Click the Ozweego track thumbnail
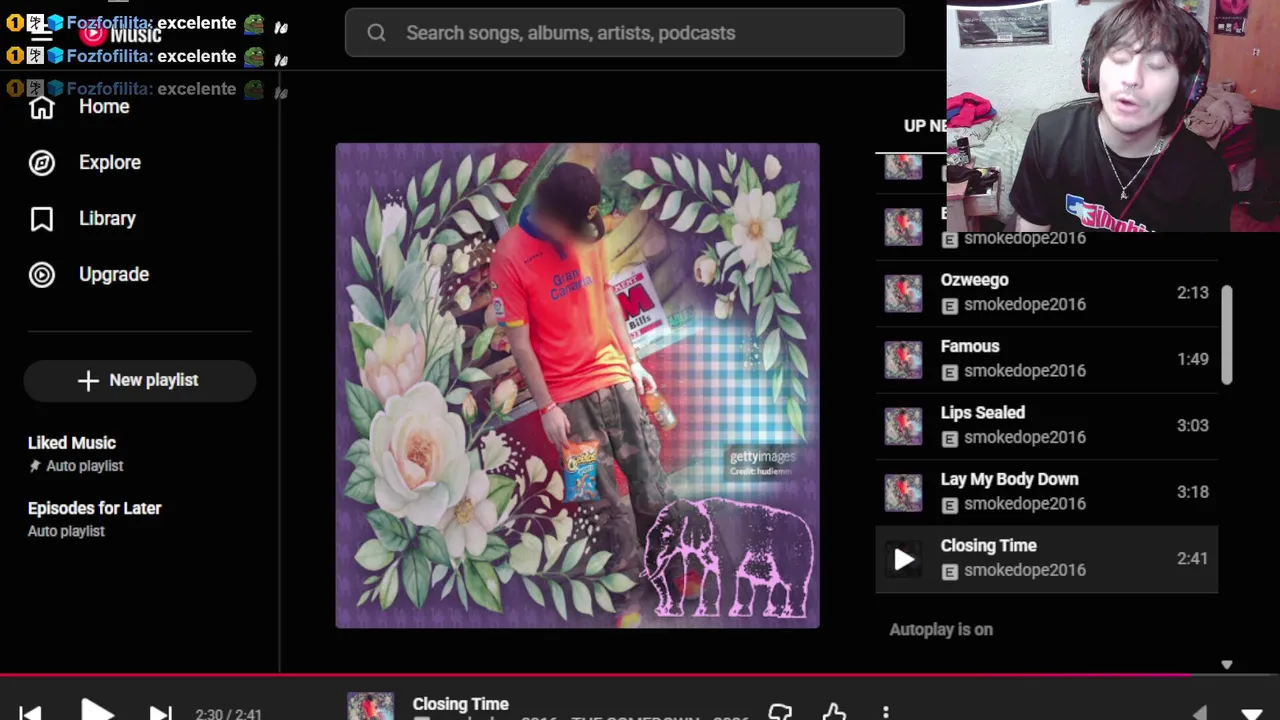This screenshot has height=720, width=1280. tap(903, 293)
